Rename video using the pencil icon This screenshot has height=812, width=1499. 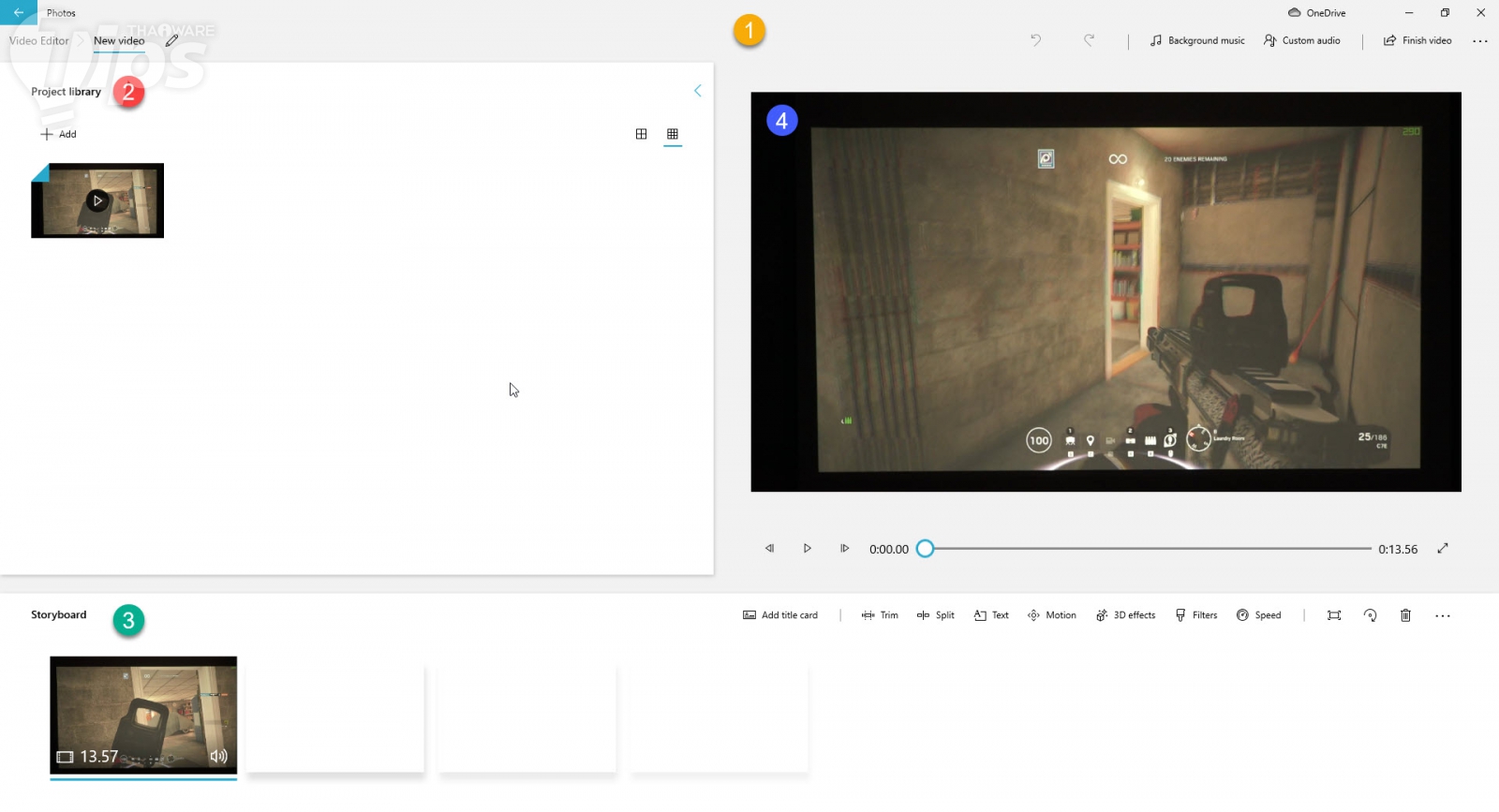tap(171, 40)
